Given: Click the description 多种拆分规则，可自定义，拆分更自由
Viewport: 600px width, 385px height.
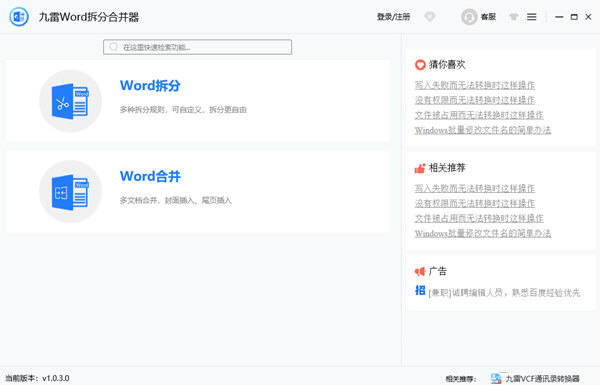Looking at the screenshot, I should [183, 110].
